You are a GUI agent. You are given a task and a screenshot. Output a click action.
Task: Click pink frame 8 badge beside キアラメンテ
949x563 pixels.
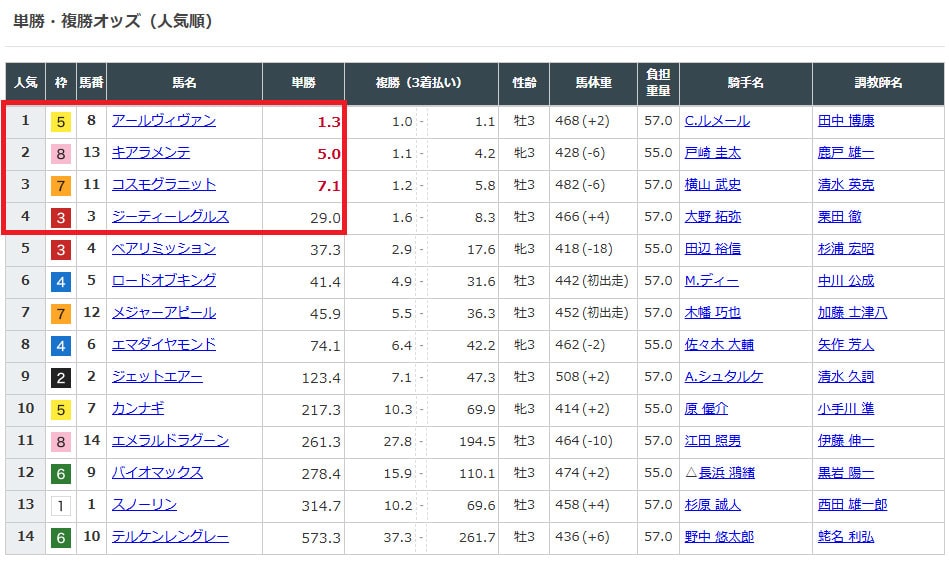[x=61, y=154]
